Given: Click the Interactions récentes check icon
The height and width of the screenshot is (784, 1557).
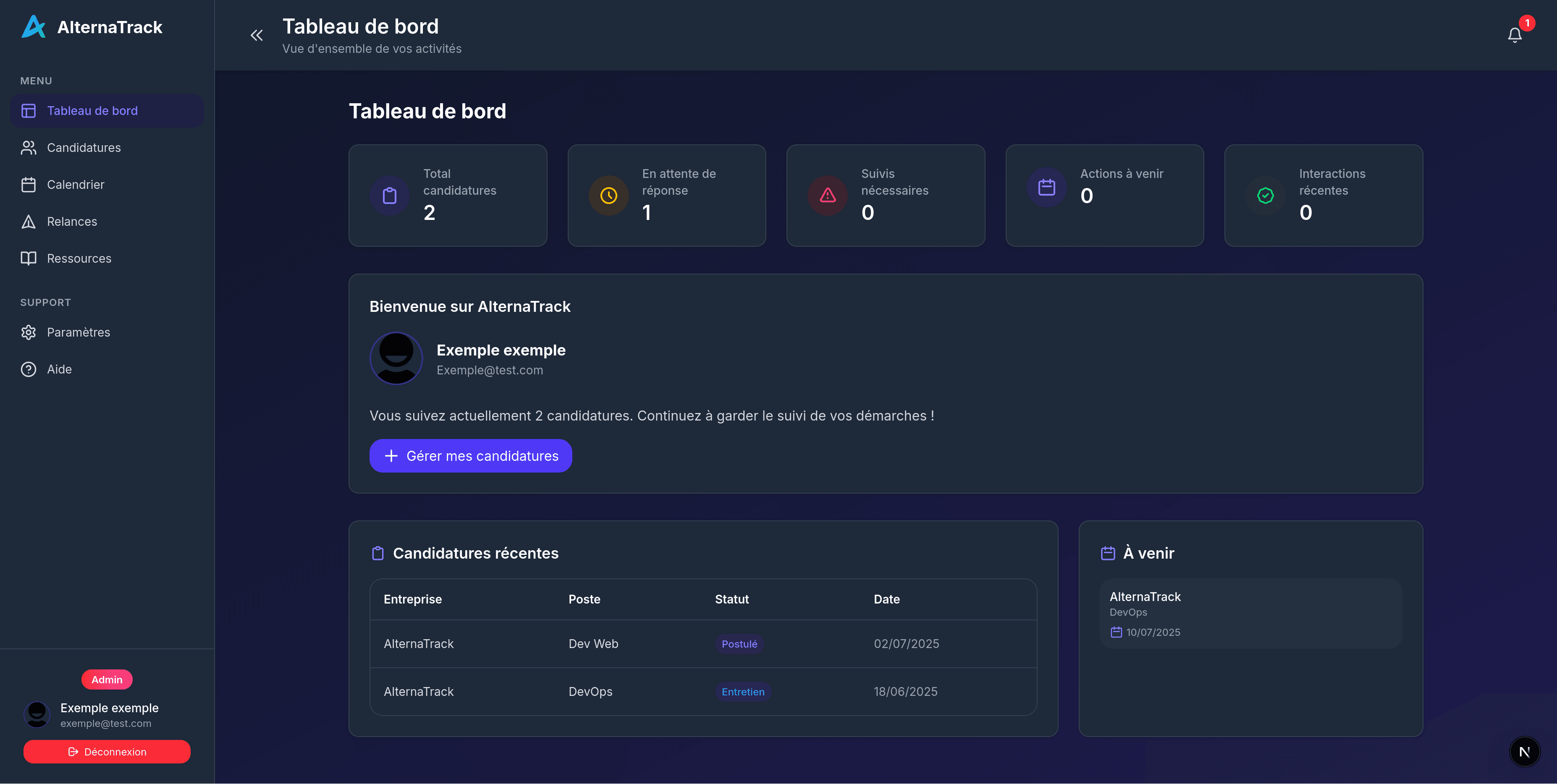Looking at the screenshot, I should [x=1265, y=195].
